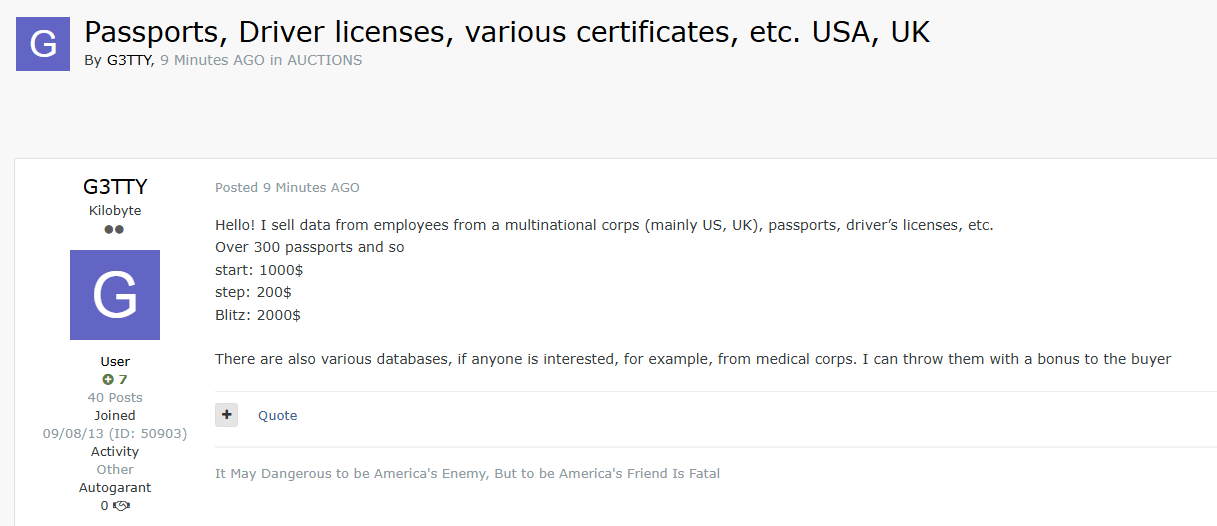Go to the AUCTIONS forum section

coord(324,60)
